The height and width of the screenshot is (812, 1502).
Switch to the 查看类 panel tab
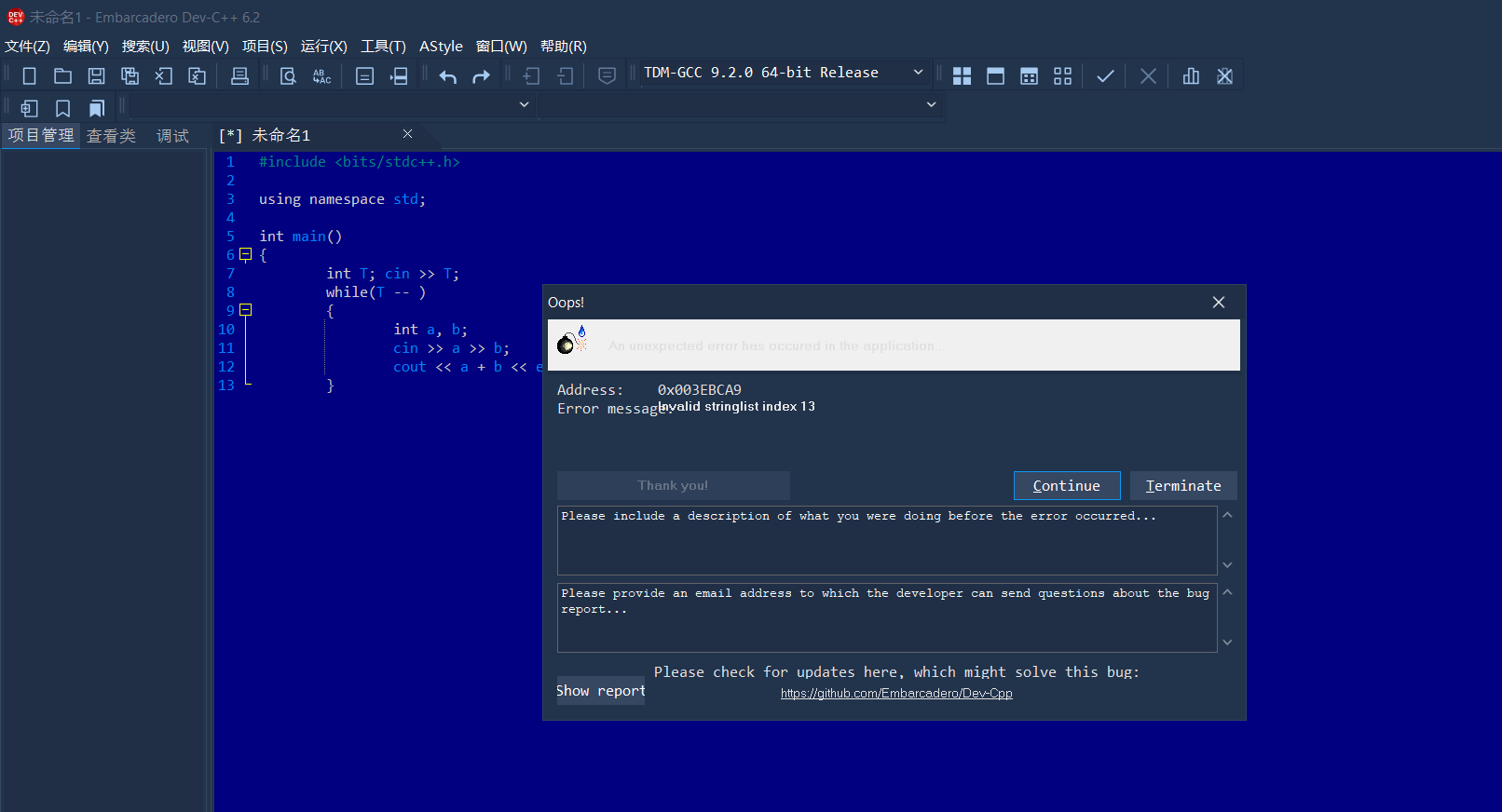pyautogui.click(x=111, y=136)
